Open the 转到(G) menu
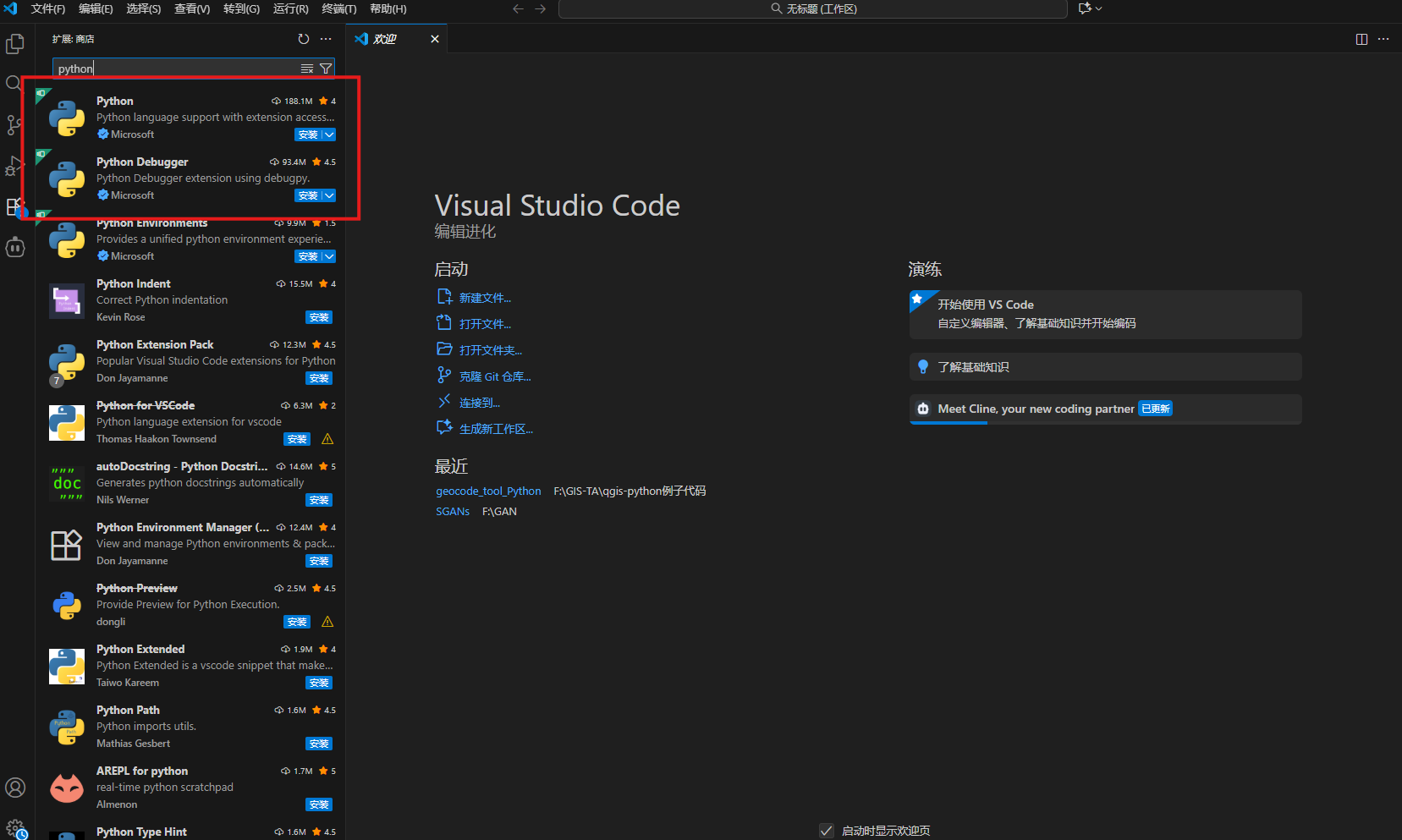The height and width of the screenshot is (840, 1402). coord(241,8)
